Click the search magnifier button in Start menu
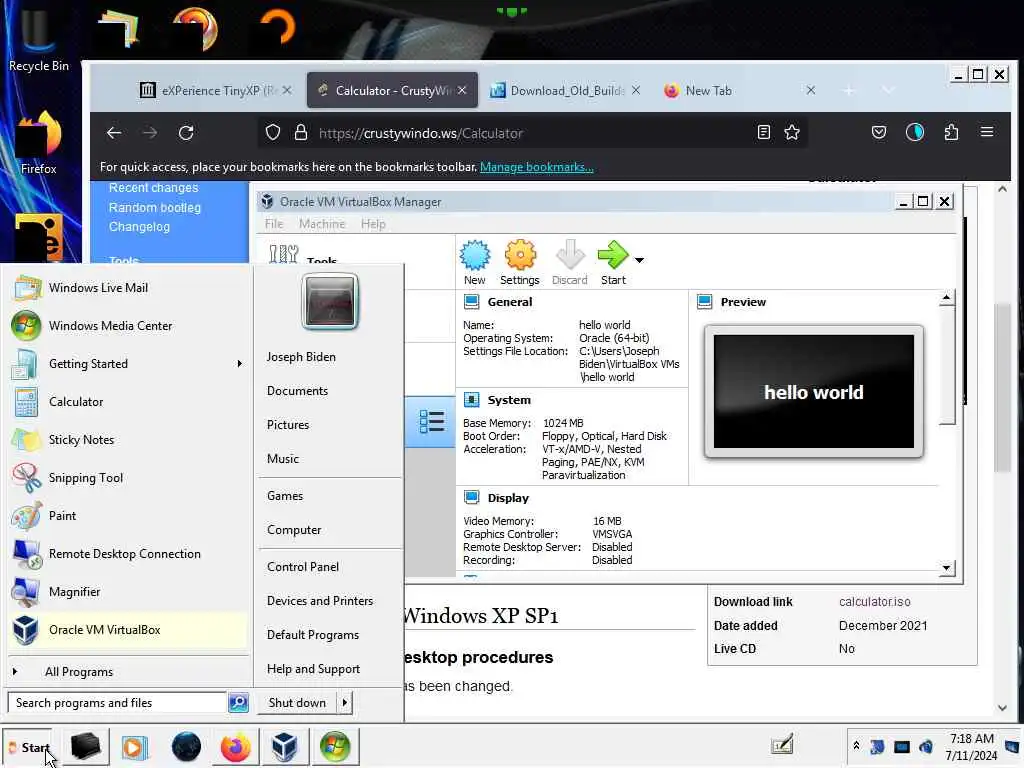This screenshot has height=768, width=1024. (238, 703)
